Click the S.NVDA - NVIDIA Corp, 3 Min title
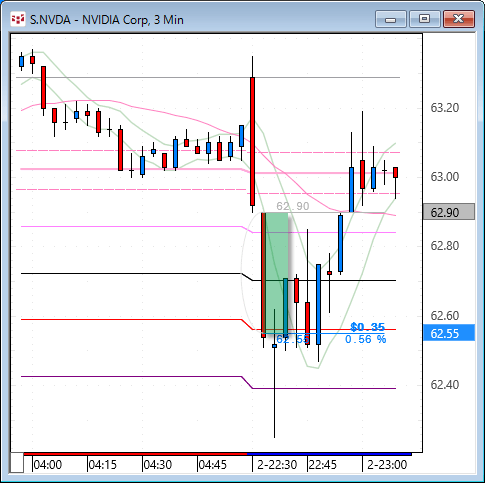The height and width of the screenshot is (483, 485). pyautogui.click(x=107, y=20)
